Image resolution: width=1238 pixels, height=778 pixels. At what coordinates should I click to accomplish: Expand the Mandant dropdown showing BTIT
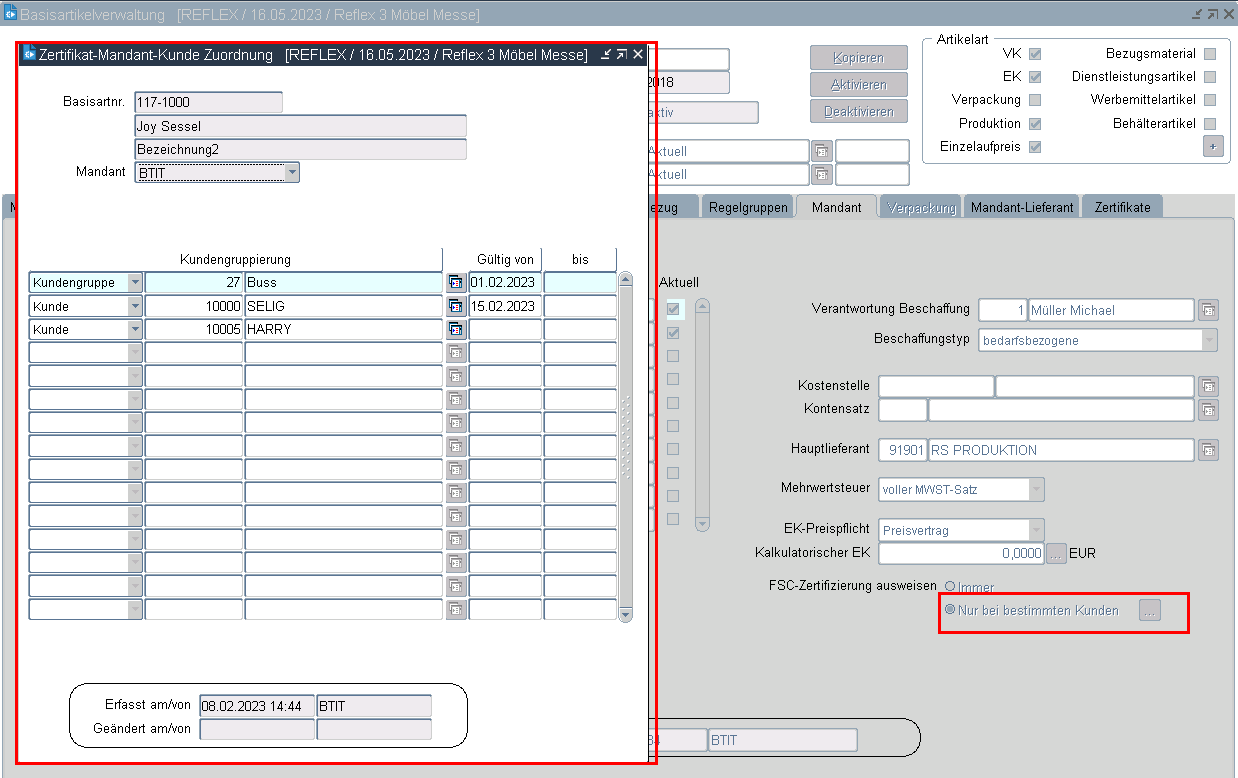(x=292, y=173)
